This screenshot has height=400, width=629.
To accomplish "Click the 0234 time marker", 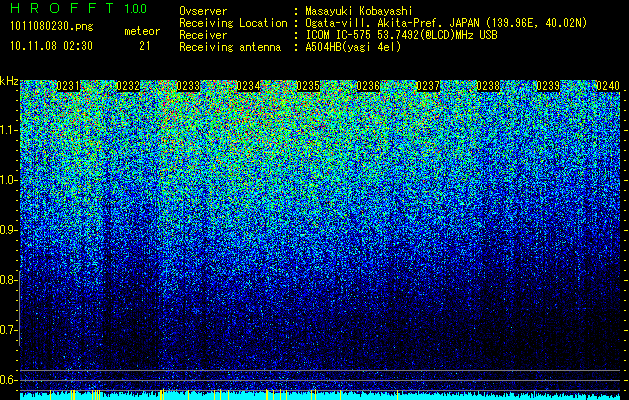I will 248,86.
